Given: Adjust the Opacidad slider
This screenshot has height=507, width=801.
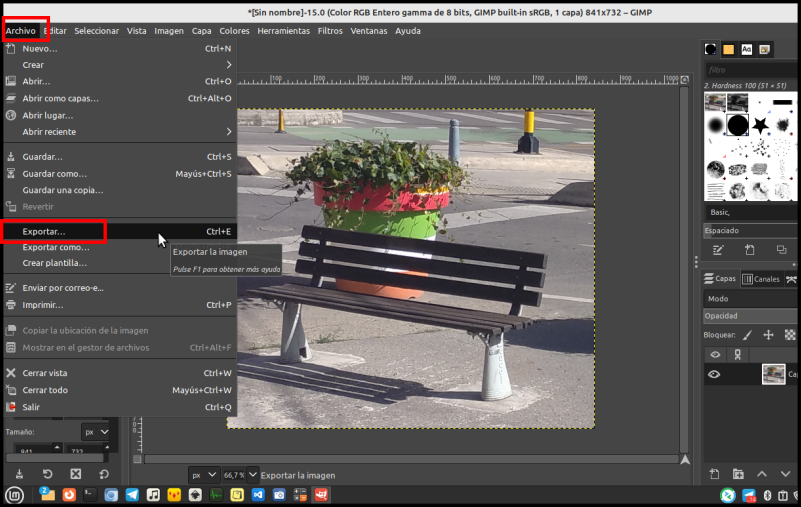Looking at the screenshot, I should click(751, 316).
